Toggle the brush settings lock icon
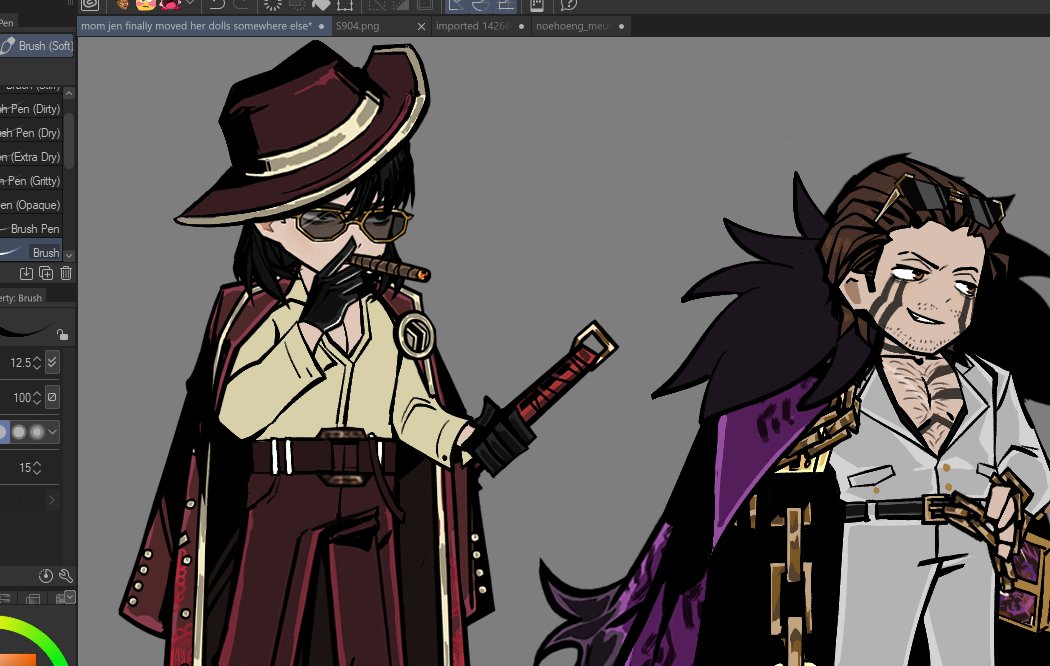This screenshot has width=1050, height=666. (x=62, y=334)
